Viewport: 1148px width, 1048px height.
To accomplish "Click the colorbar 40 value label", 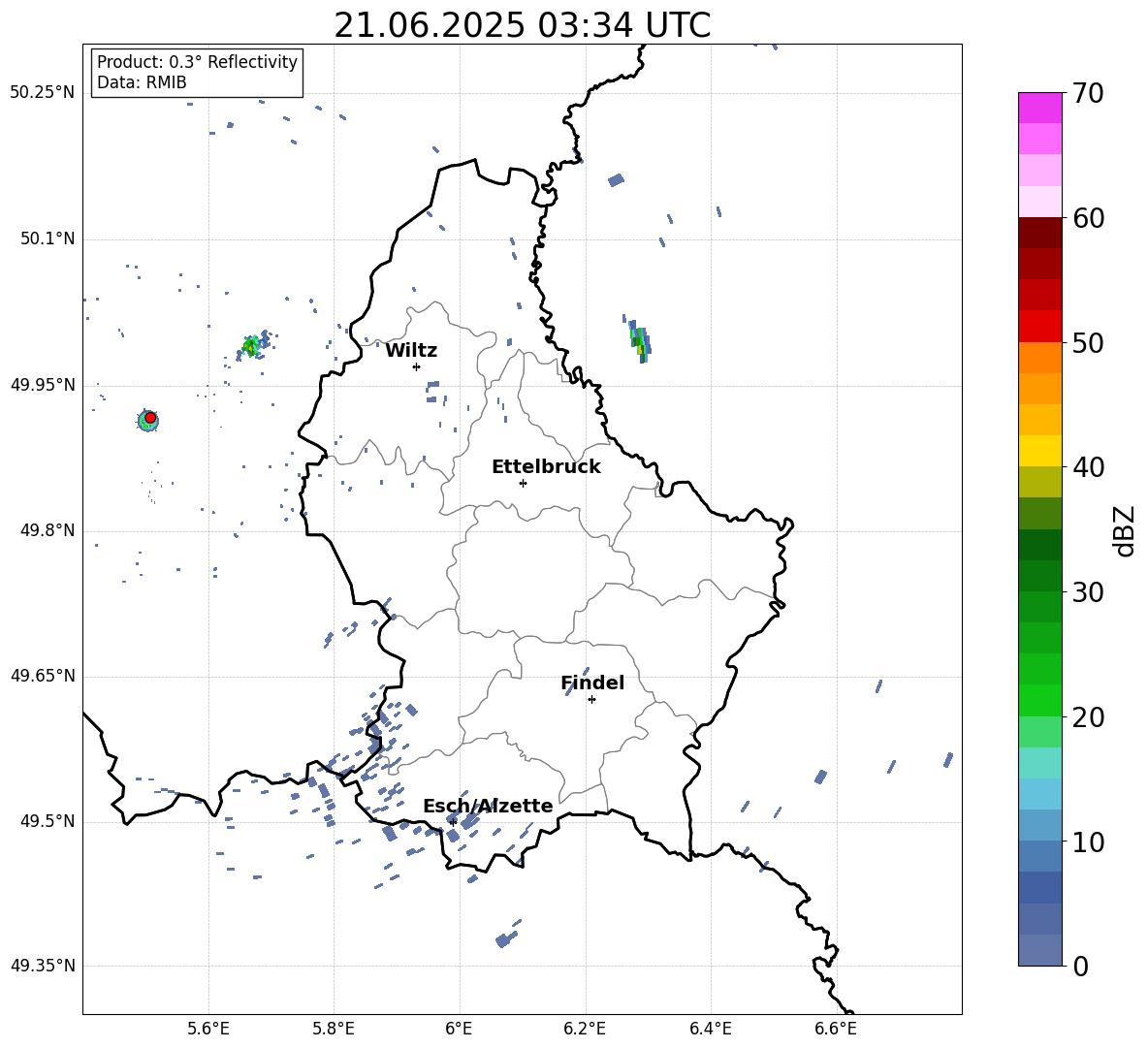I will 1089,467.
